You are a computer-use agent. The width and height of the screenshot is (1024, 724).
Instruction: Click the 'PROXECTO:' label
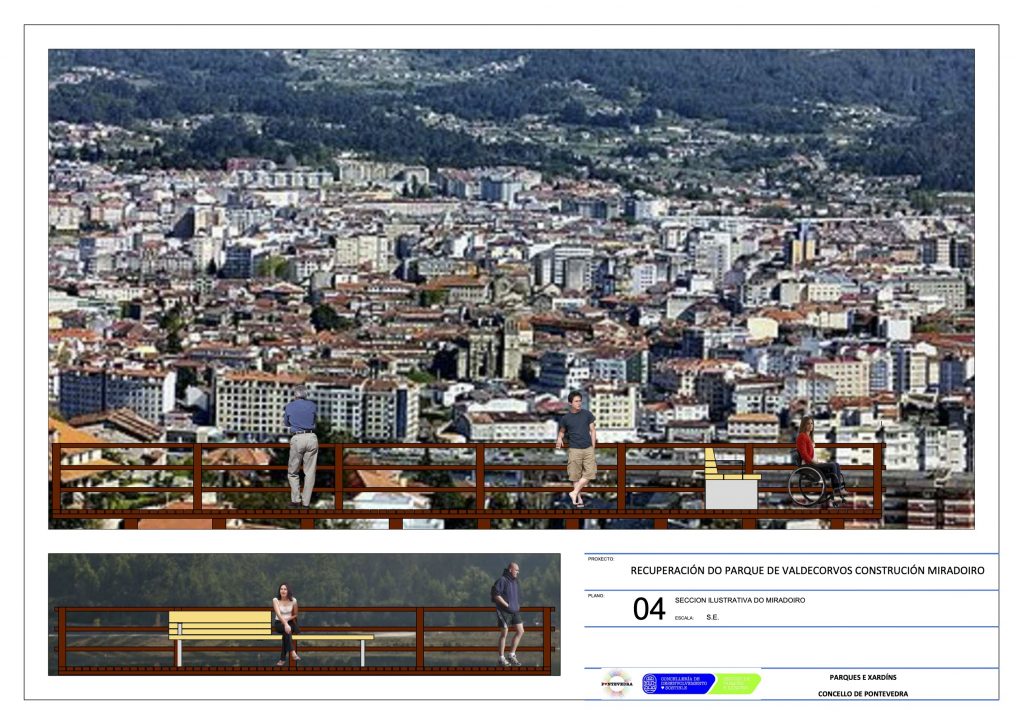[x=601, y=559]
